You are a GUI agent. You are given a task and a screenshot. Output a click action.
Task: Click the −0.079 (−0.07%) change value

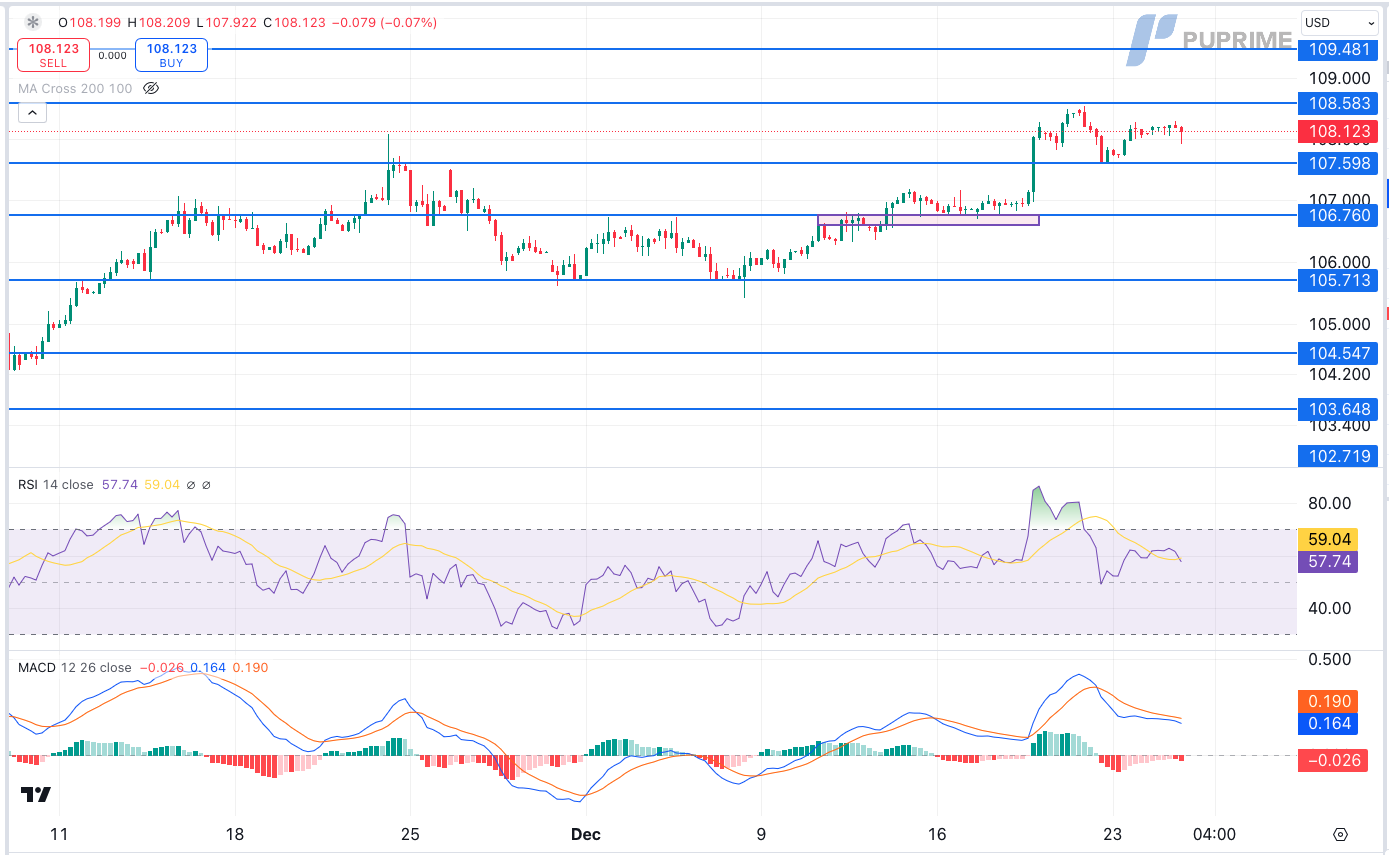[x=383, y=22]
